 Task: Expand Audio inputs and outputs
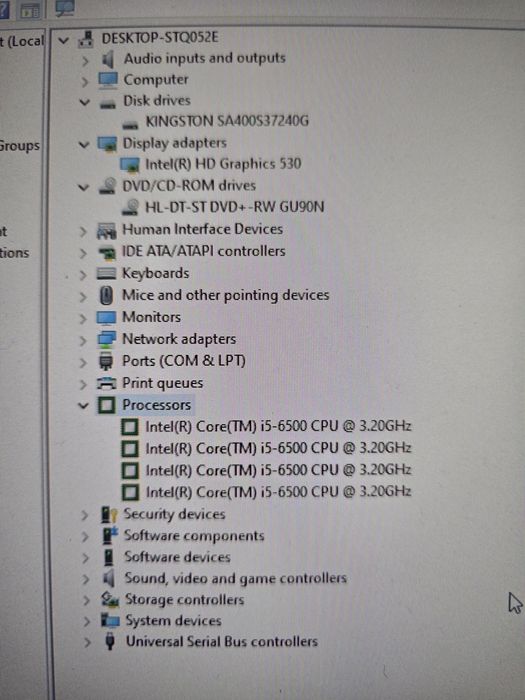[85, 60]
